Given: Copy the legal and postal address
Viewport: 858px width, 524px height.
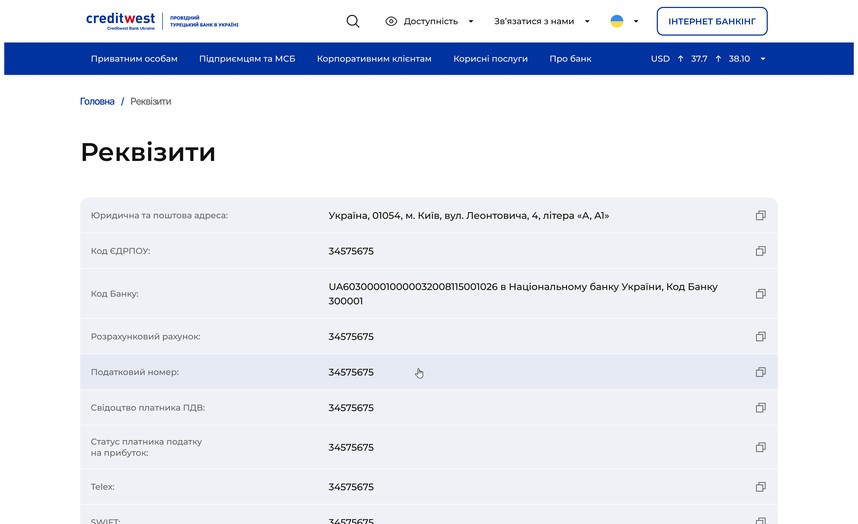Looking at the screenshot, I should (x=761, y=216).
